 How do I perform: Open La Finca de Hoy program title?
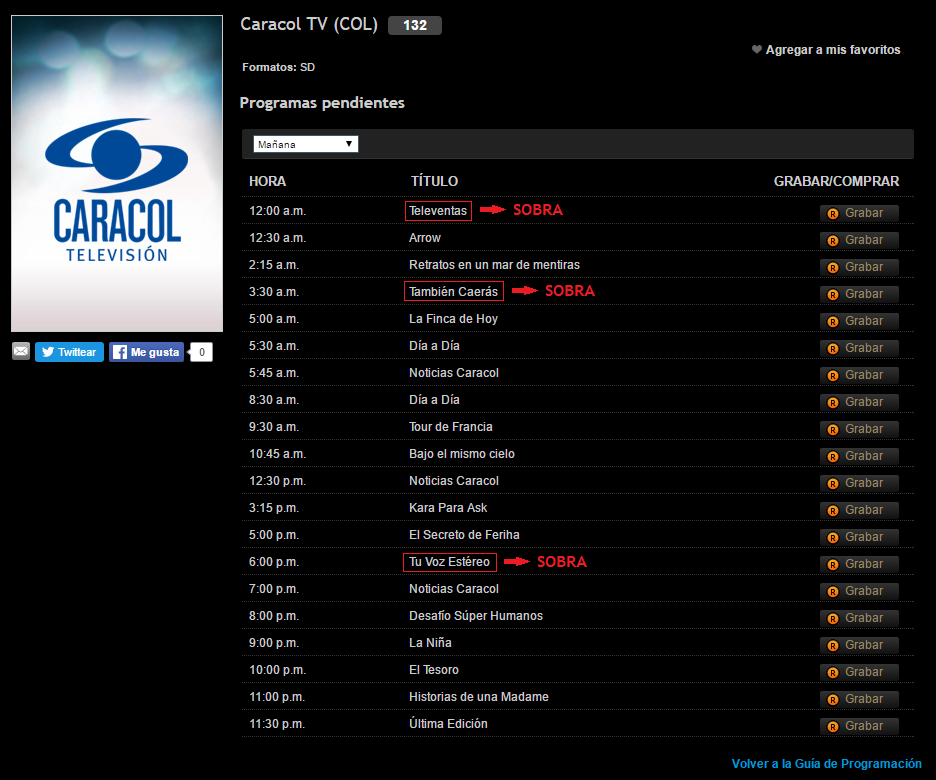[x=453, y=319]
